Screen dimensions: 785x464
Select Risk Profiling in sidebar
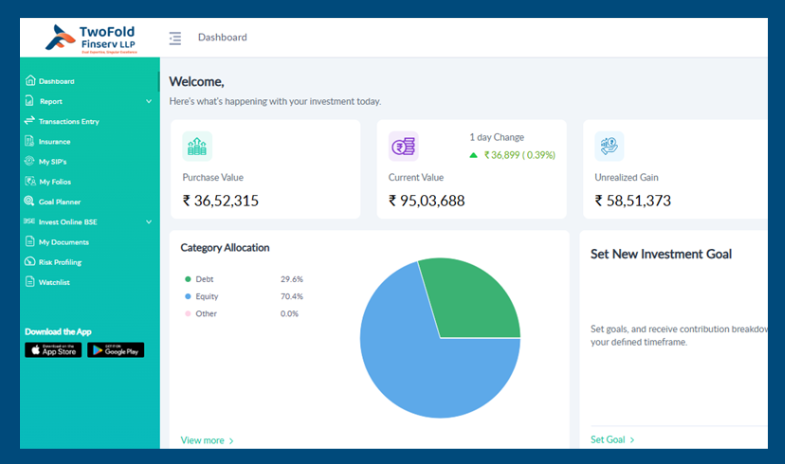pos(60,262)
